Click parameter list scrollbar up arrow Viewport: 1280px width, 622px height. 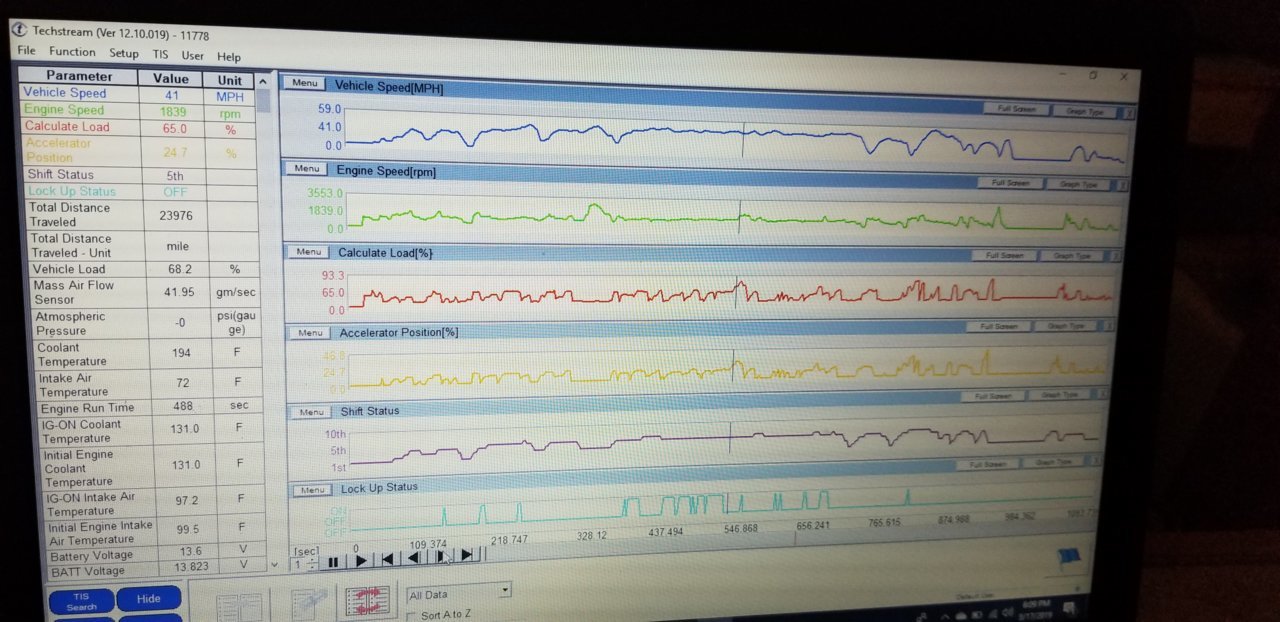(x=263, y=82)
